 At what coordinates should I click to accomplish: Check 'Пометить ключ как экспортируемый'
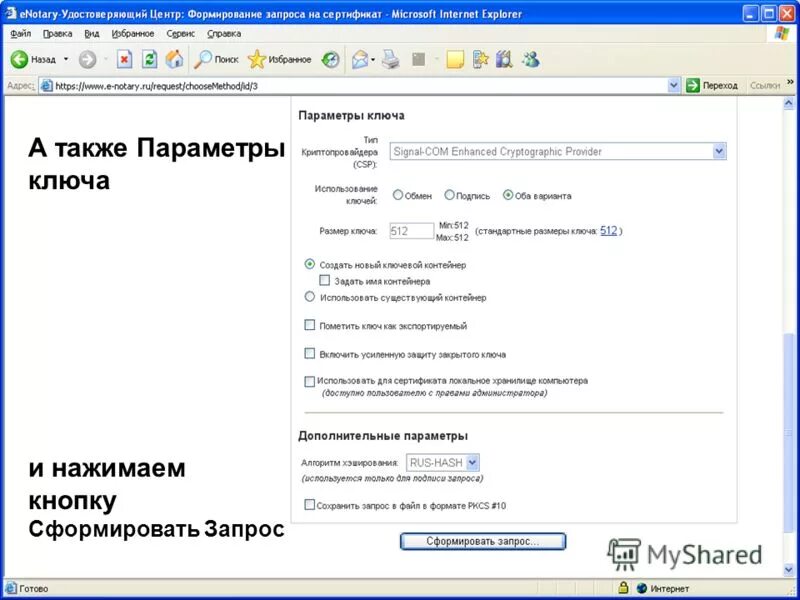coord(310,326)
